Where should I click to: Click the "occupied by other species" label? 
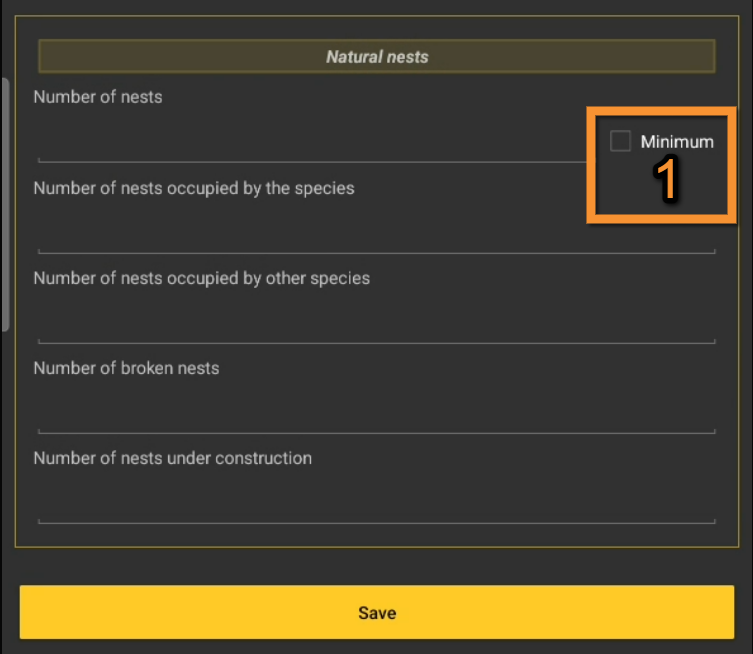(202, 278)
